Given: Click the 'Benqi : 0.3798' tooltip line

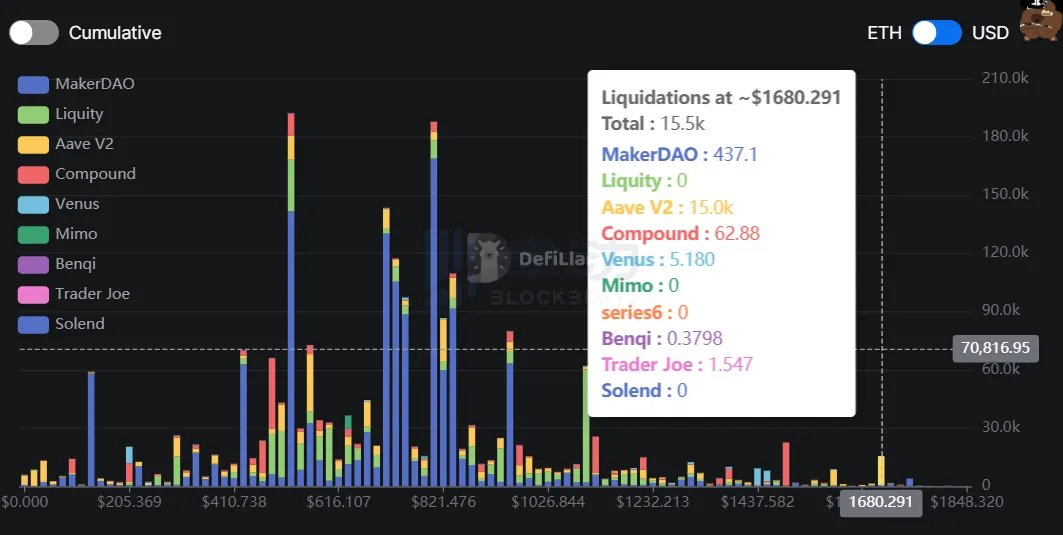Looking at the screenshot, I should coord(662,338).
